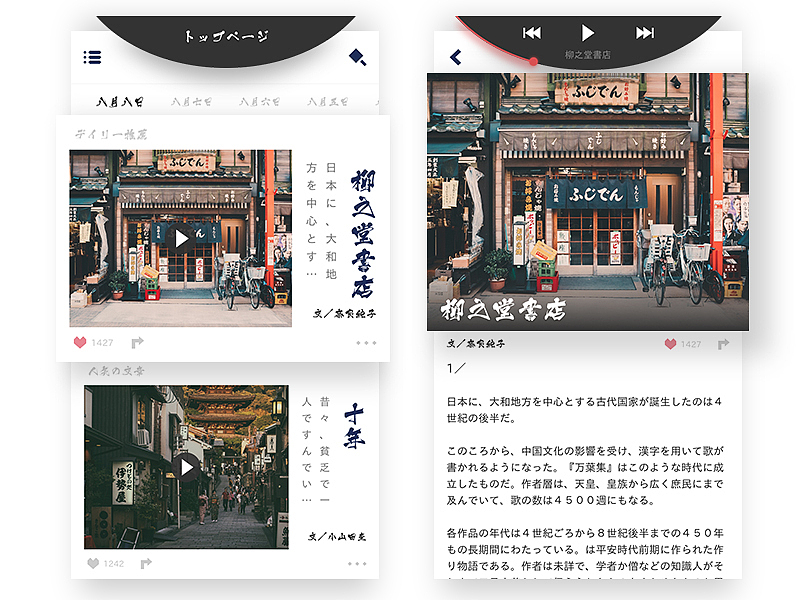Skip to previous track in player
Image resolution: width=800 pixels, height=600 pixels.
point(532,33)
